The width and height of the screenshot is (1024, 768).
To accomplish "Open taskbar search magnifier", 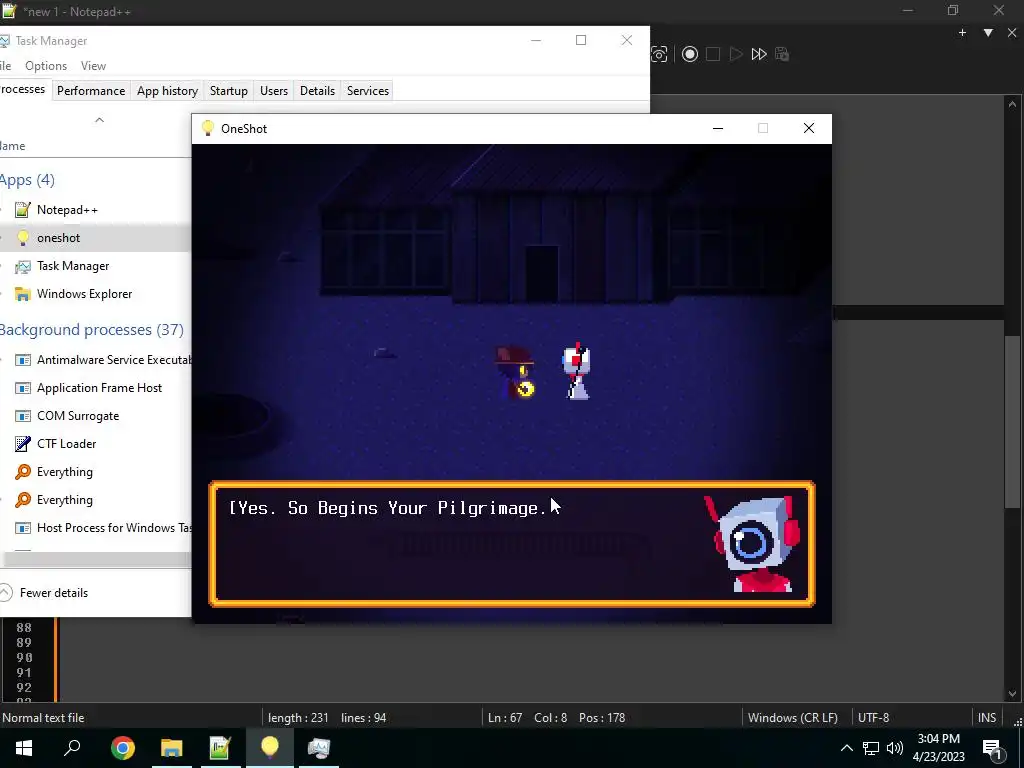I will (x=72, y=748).
